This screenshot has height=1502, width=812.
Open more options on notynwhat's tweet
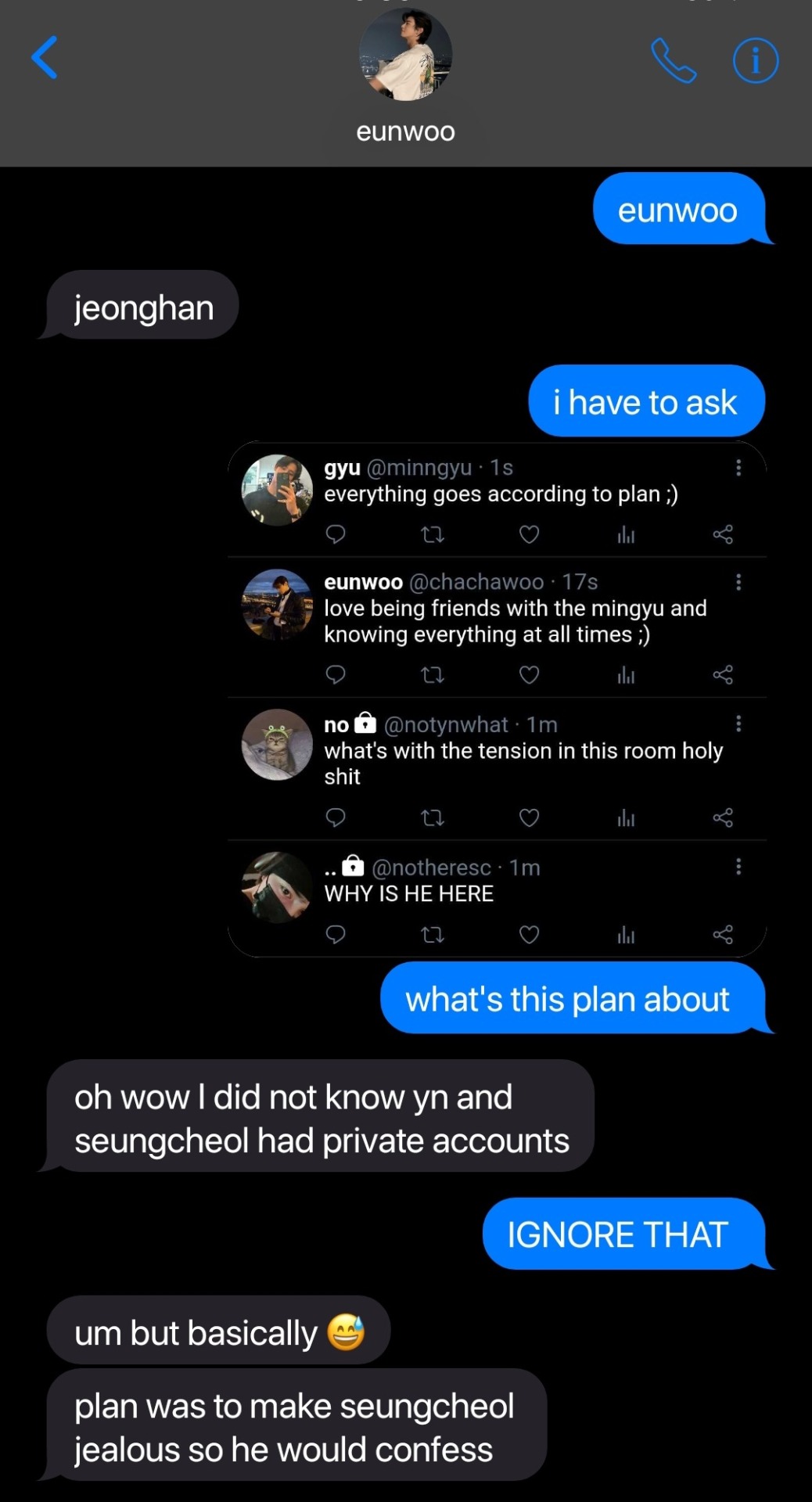[738, 724]
